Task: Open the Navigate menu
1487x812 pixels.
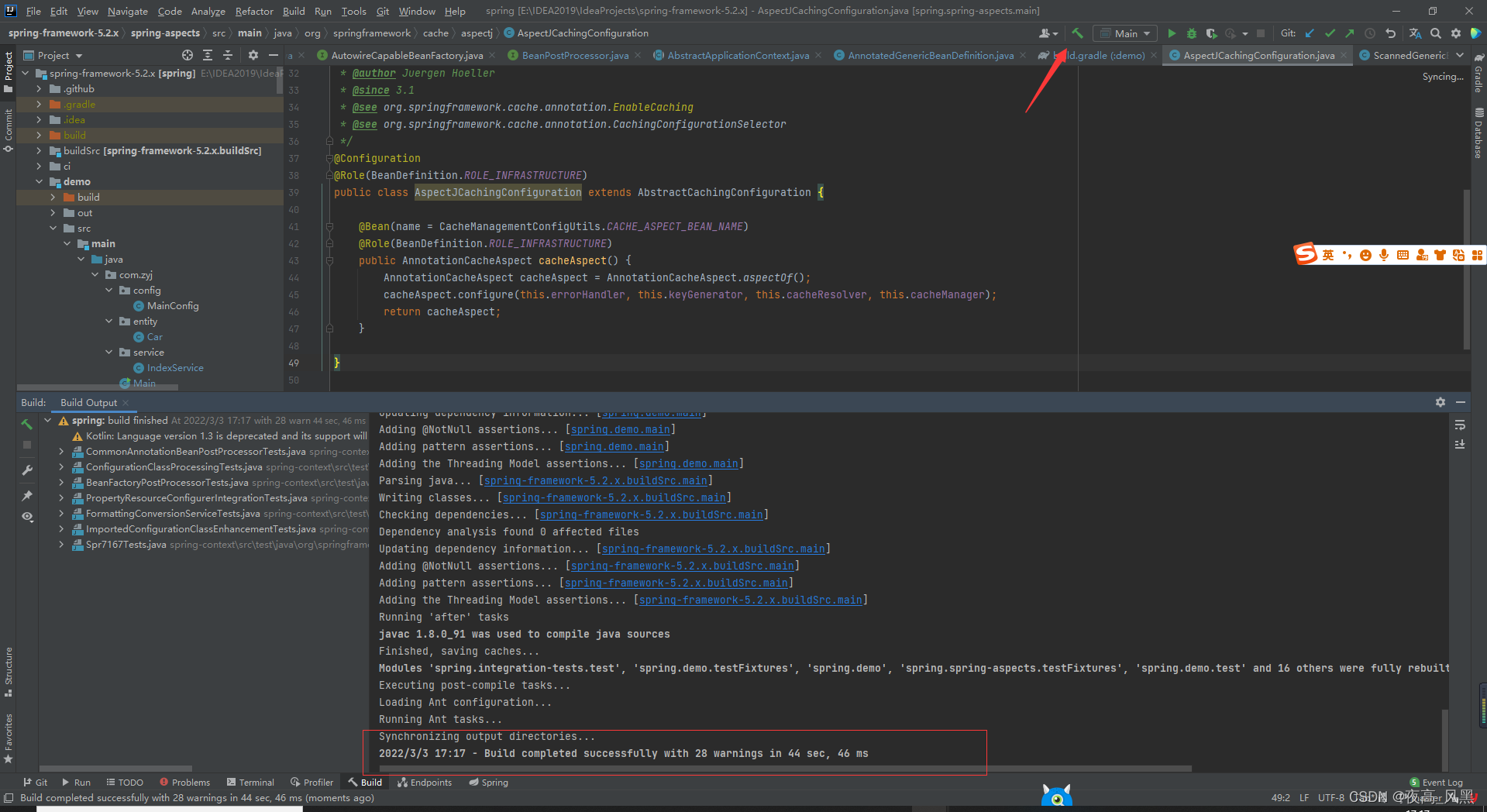Action: (128, 11)
